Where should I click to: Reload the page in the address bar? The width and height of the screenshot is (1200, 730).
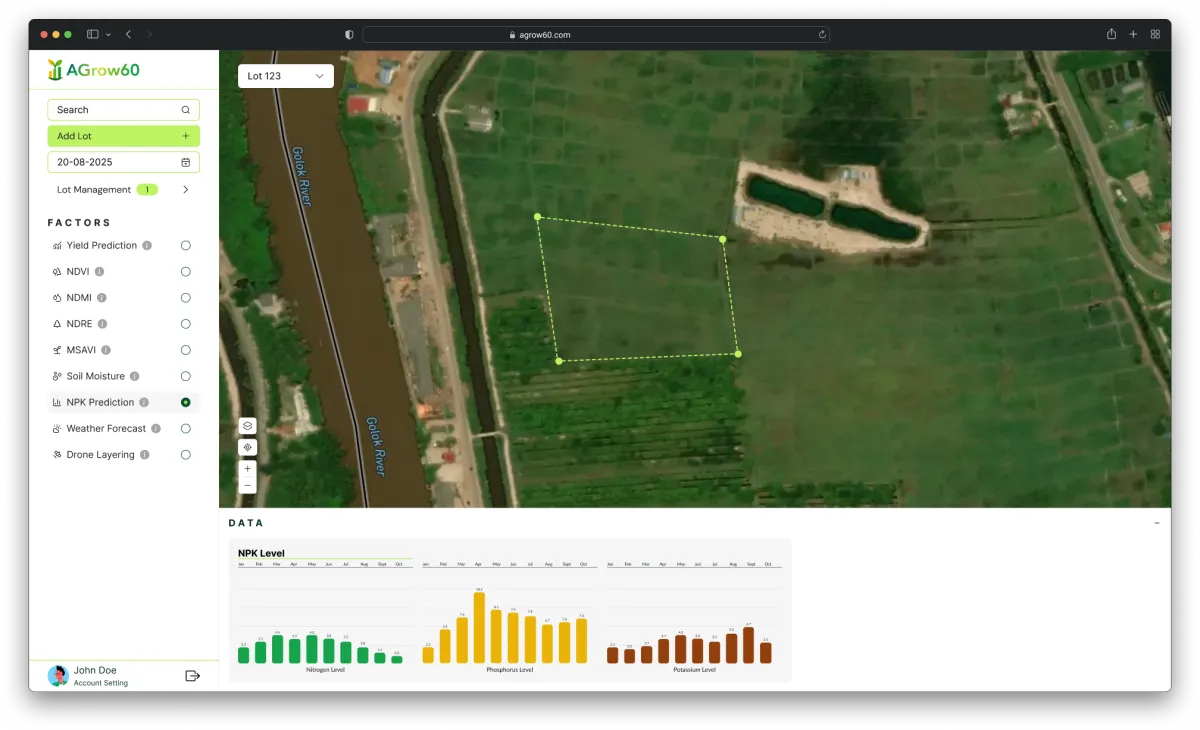pyautogui.click(x=822, y=34)
